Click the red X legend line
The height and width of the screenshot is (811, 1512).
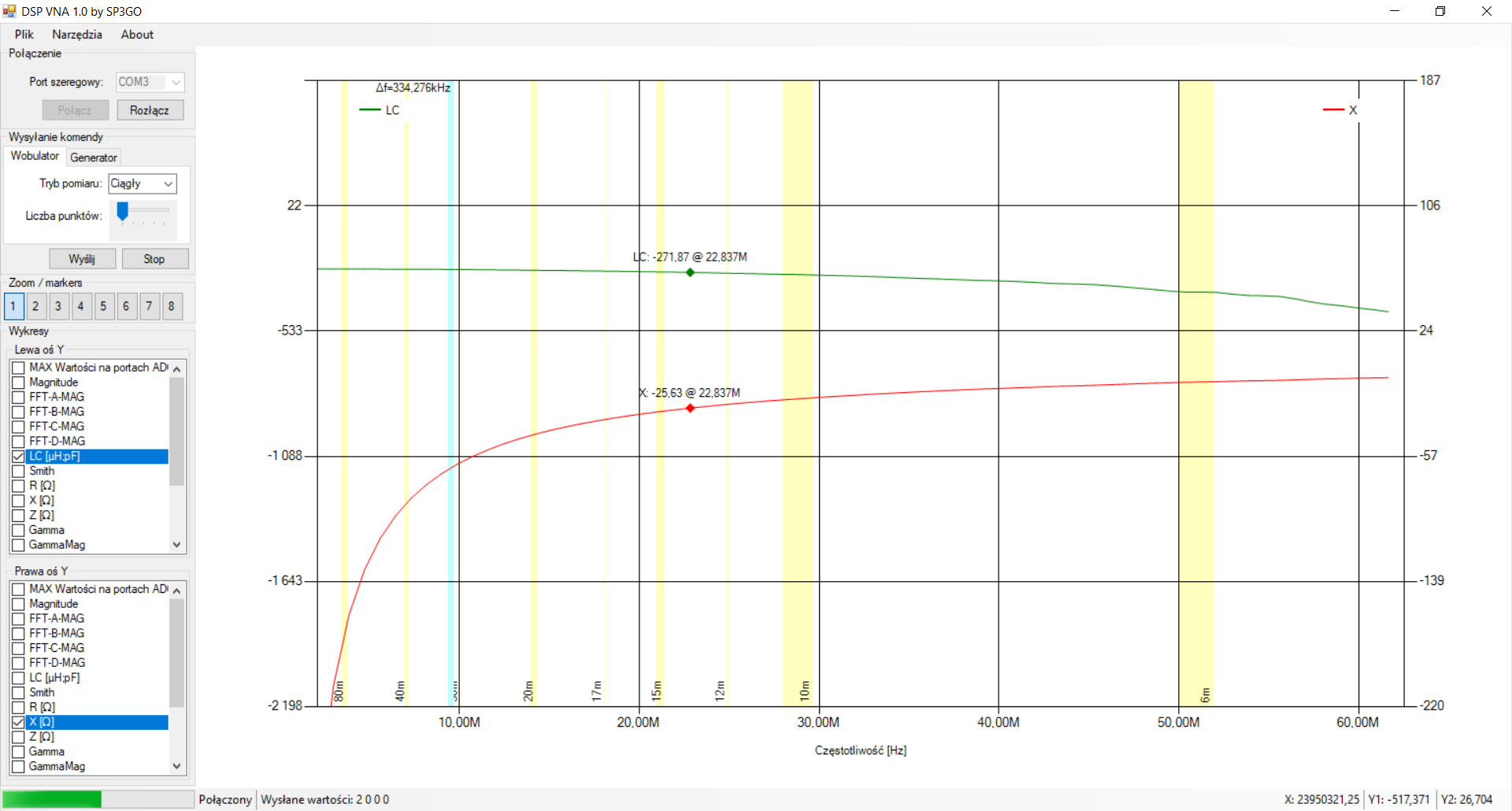[x=1333, y=110]
